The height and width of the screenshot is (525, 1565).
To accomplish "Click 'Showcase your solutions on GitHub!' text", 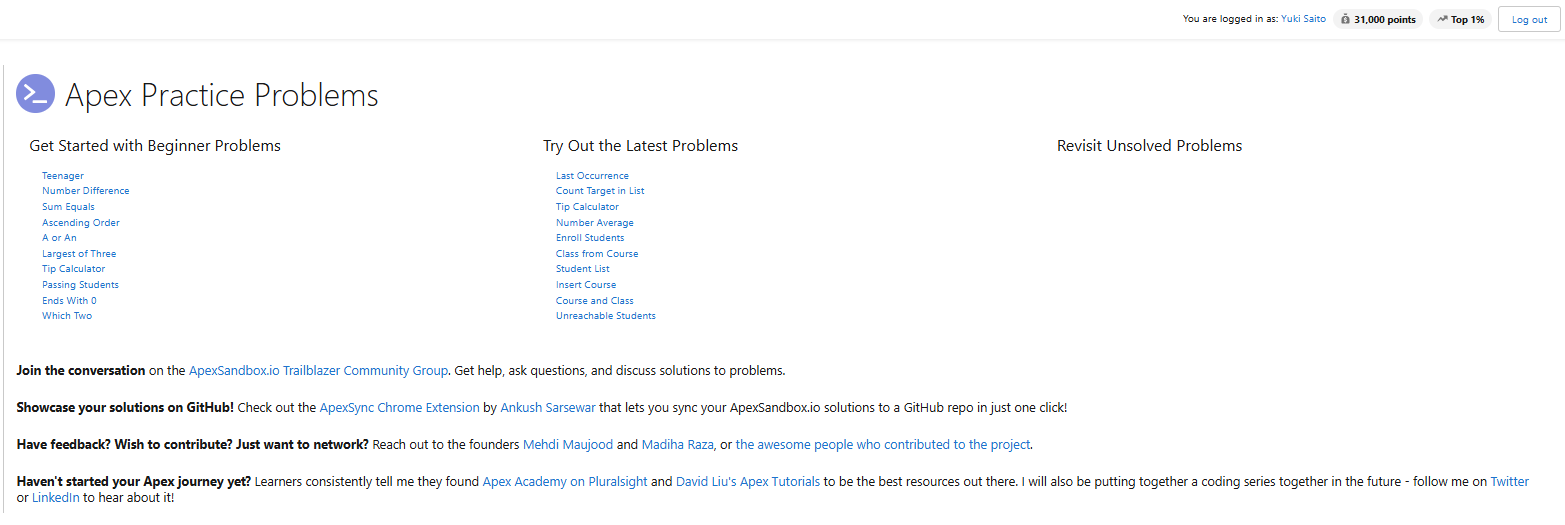I will (x=125, y=408).
